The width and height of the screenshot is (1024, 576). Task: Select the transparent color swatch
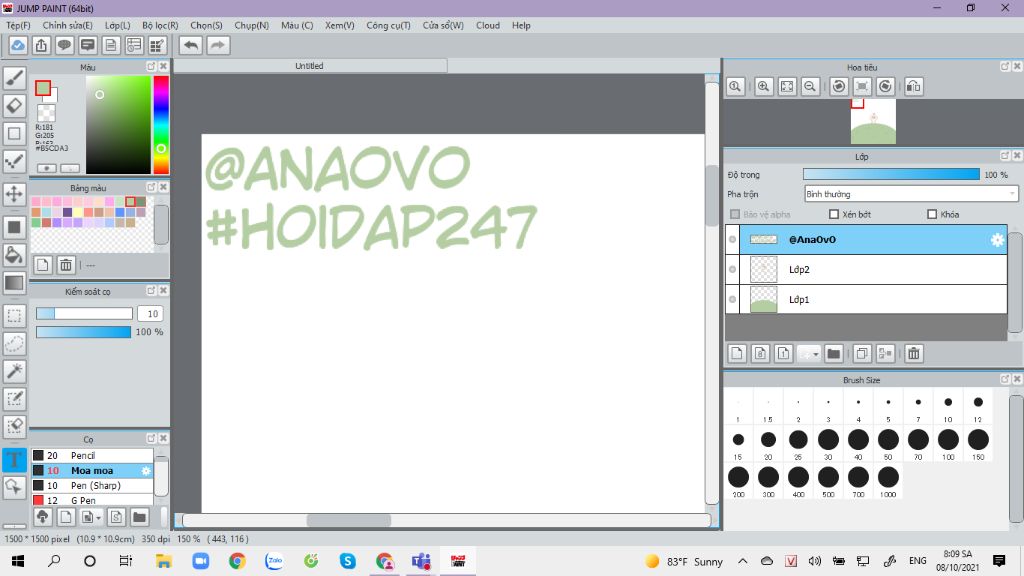click(x=46, y=114)
